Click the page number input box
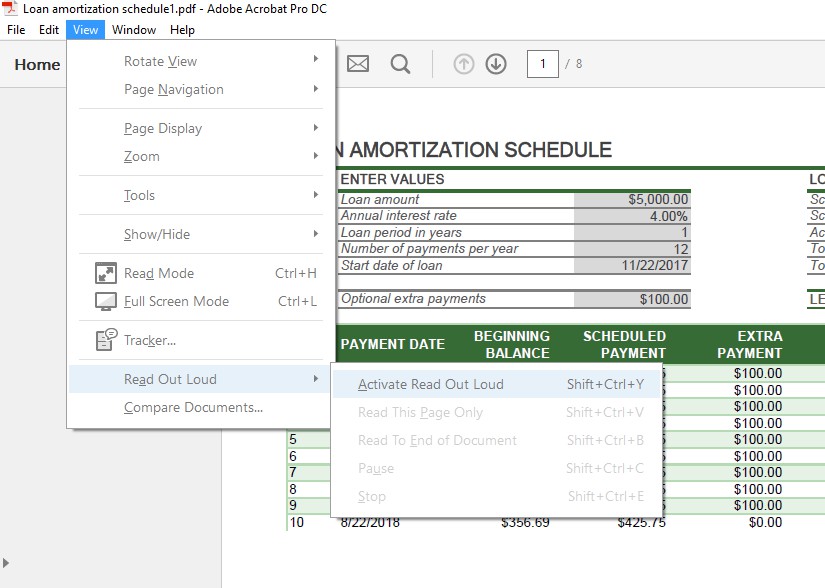 click(x=542, y=63)
